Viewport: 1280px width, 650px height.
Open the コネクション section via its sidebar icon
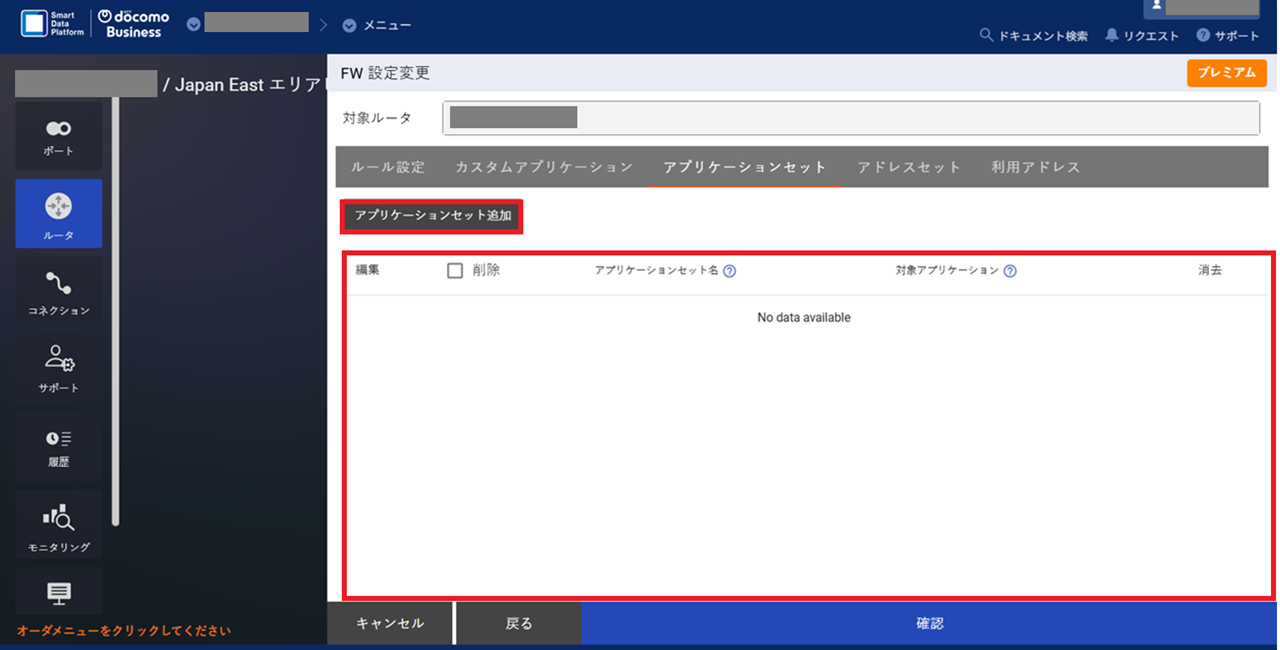pos(59,283)
